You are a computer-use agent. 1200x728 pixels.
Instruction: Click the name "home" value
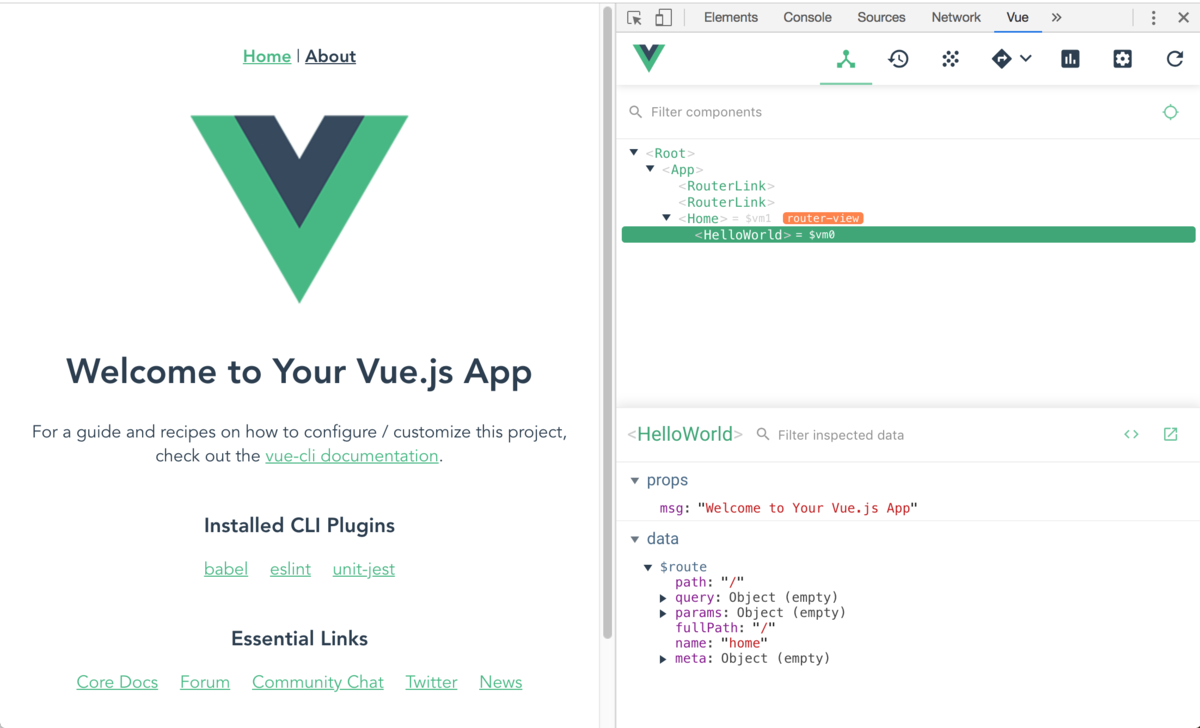pos(743,643)
